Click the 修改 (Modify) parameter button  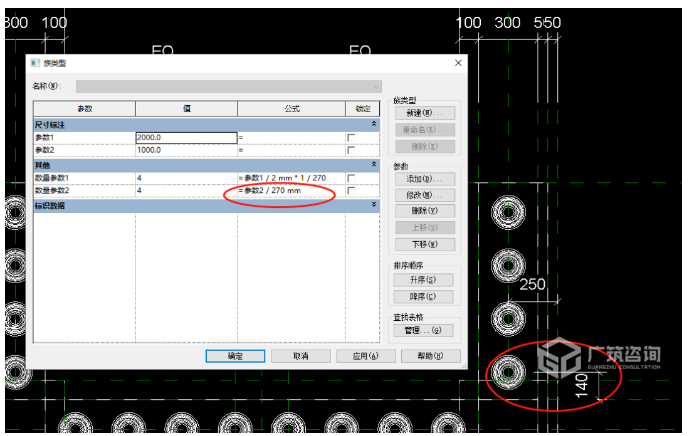425,195
